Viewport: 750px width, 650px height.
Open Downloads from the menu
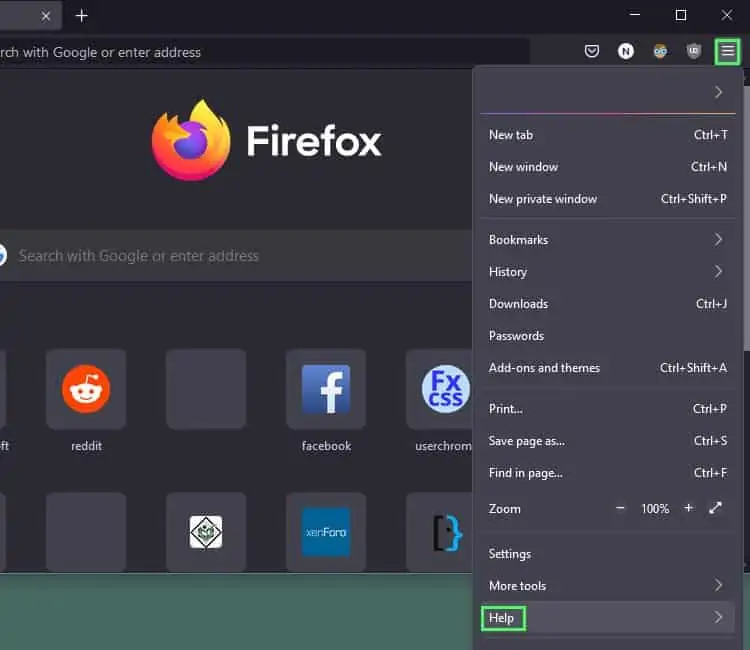pos(607,304)
